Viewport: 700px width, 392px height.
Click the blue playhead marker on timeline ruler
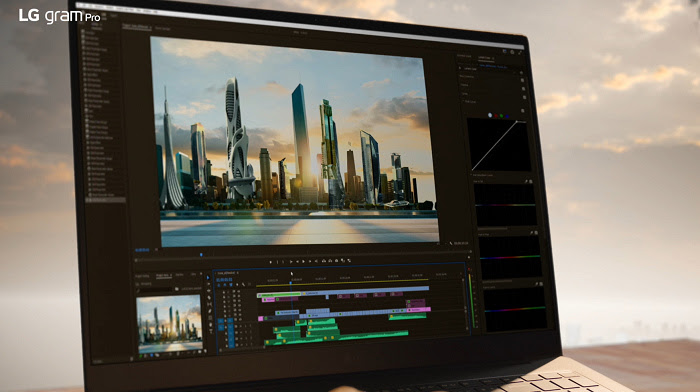291,283
